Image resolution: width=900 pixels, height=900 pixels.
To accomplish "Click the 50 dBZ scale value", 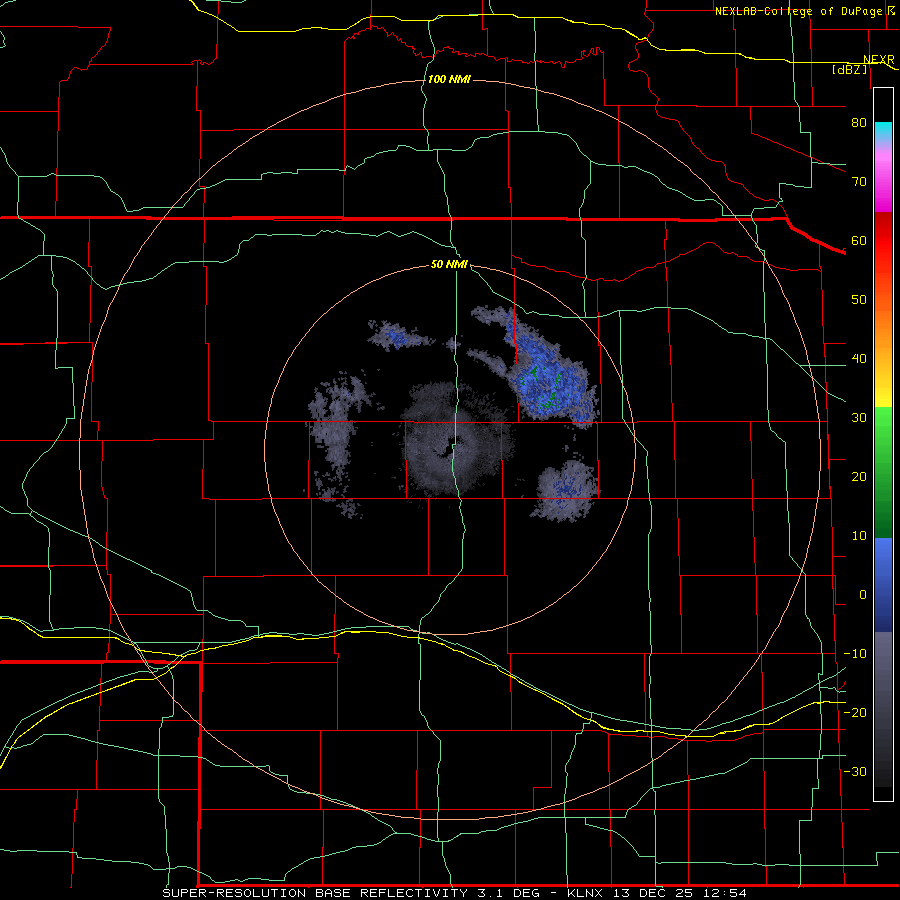I will pos(859,300).
